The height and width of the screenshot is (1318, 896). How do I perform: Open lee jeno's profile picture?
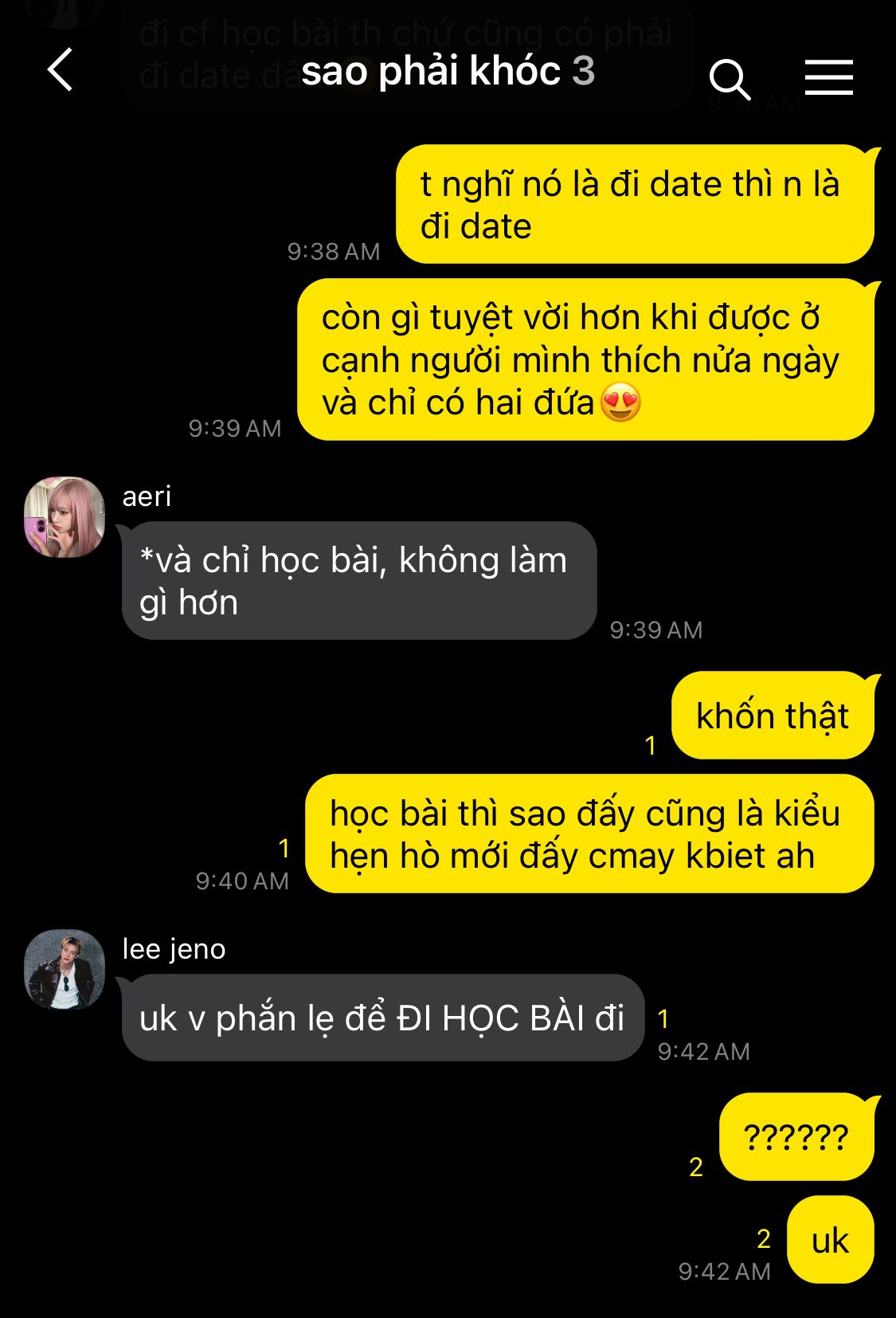click(x=65, y=970)
